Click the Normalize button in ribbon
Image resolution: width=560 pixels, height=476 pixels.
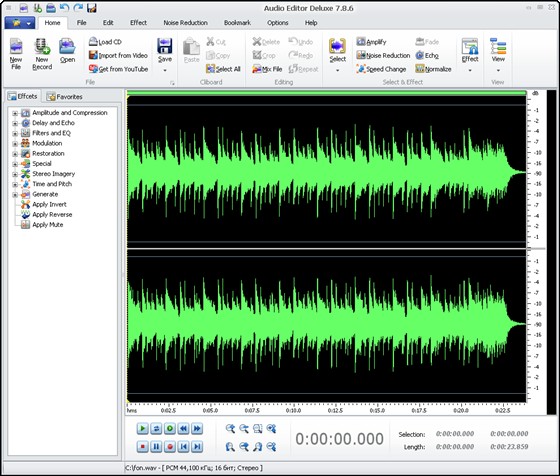tap(433, 69)
